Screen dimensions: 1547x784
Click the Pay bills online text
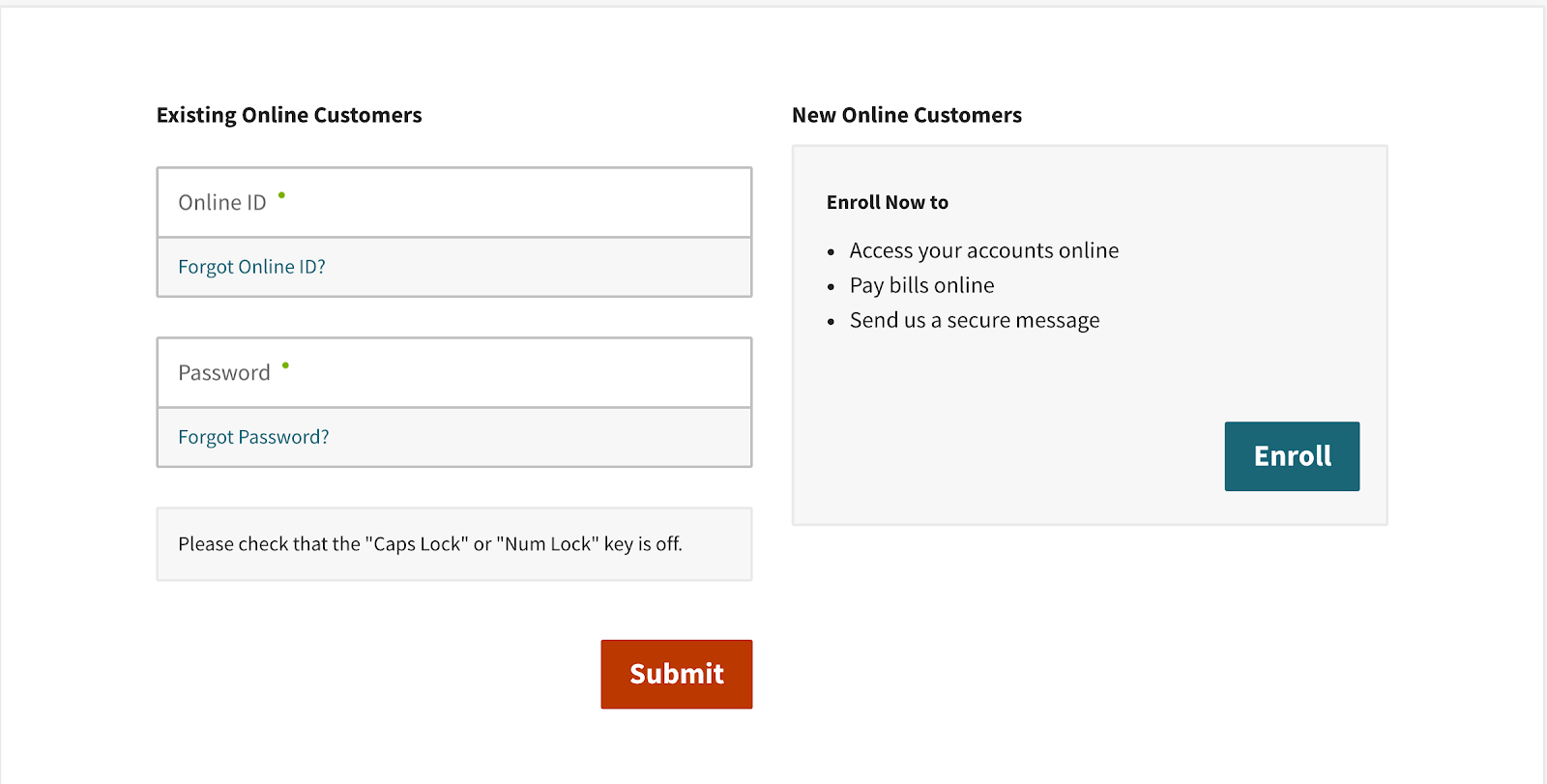pos(921,286)
